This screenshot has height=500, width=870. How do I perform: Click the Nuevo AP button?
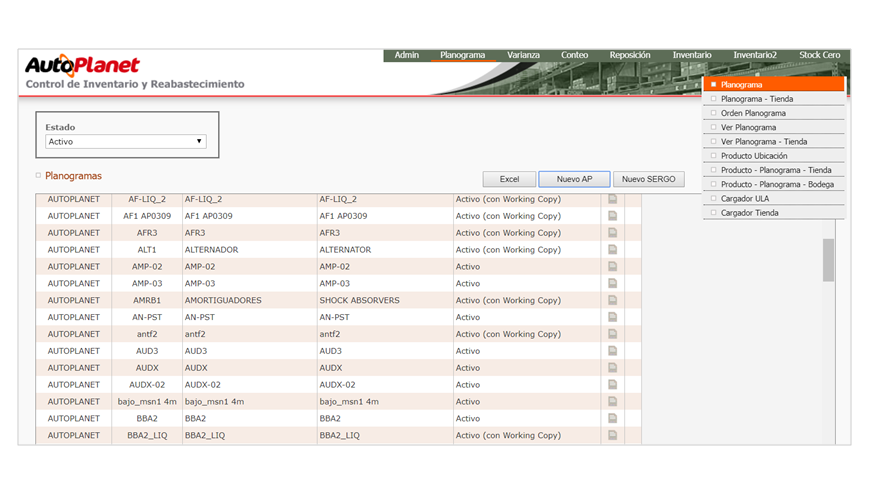pyautogui.click(x=574, y=179)
